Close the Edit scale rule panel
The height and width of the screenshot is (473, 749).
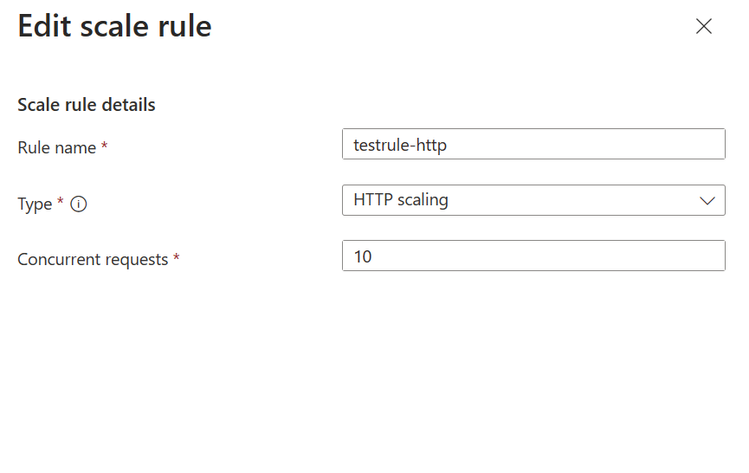pyautogui.click(x=703, y=27)
